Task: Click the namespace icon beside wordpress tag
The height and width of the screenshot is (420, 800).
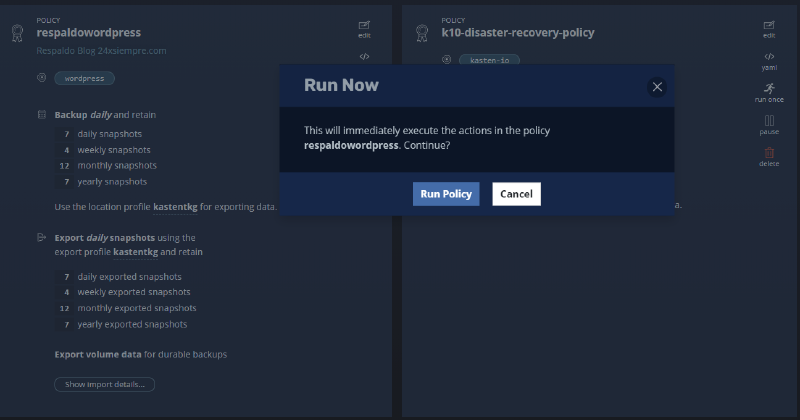Action: click(42, 78)
